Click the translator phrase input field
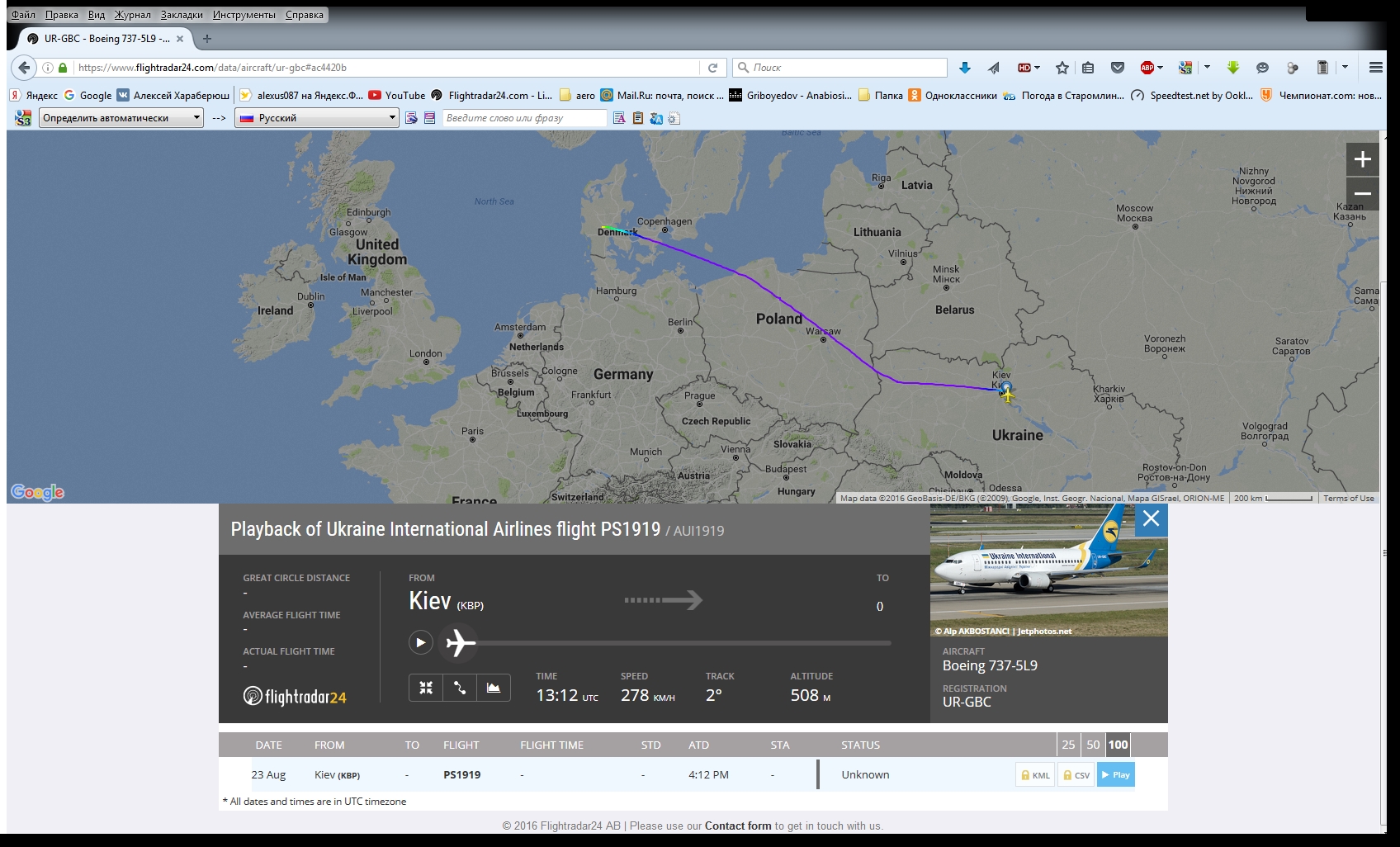This screenshot has height=847, width=1400. pos(525,118)
